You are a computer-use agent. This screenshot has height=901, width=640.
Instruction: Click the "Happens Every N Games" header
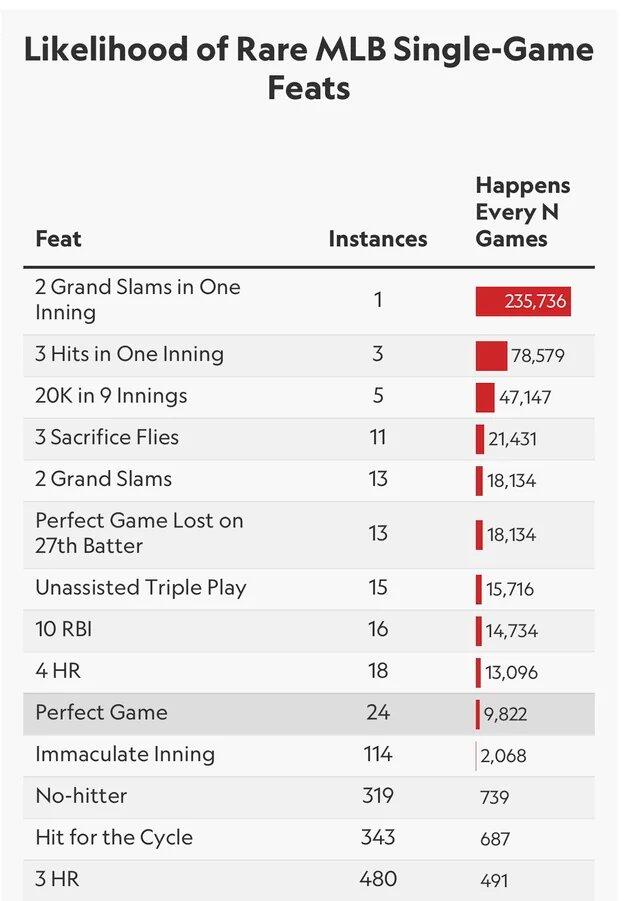pos(523,212)
